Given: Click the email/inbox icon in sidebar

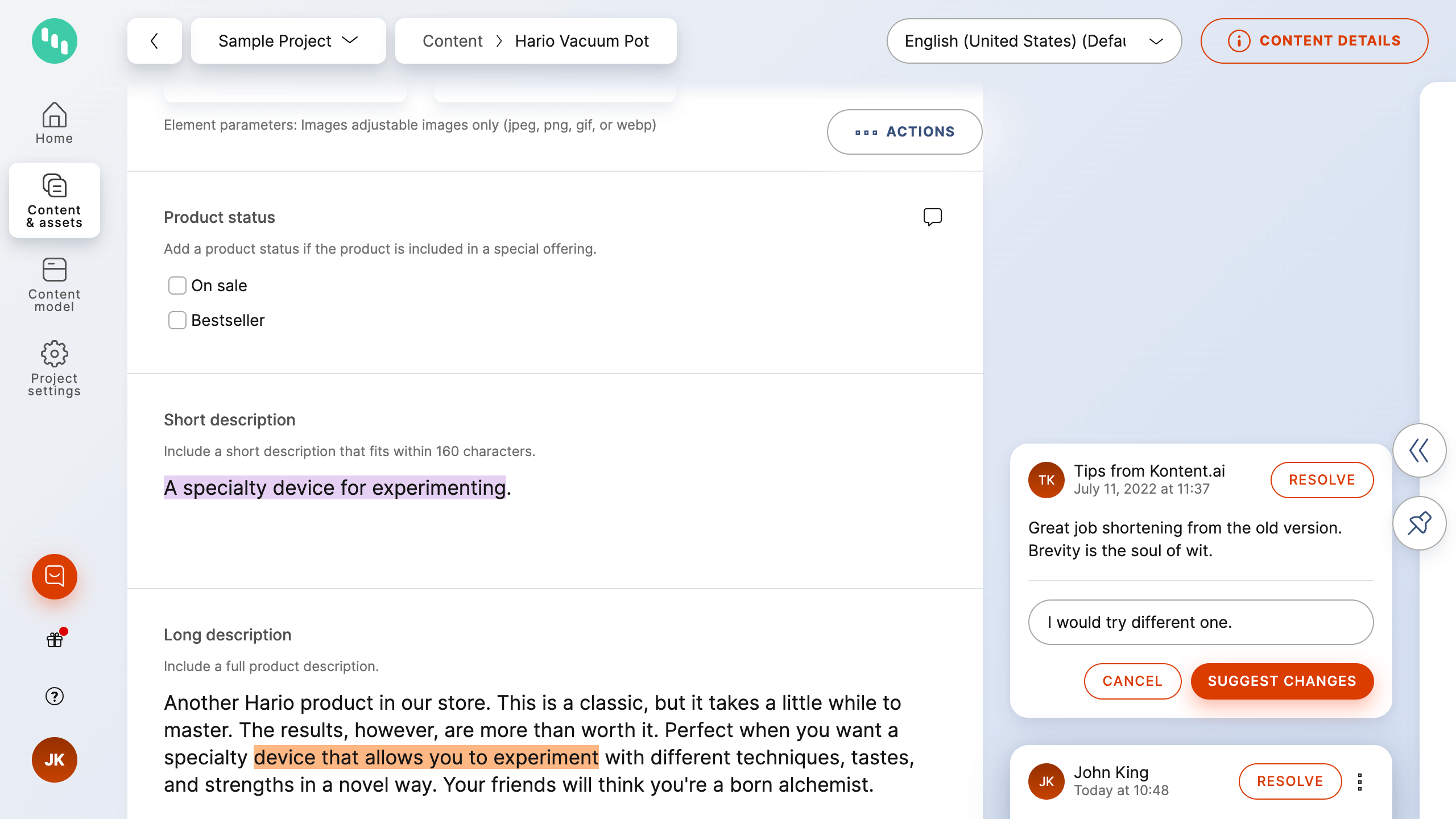Looking at the screenshot, I should [55, 576].
